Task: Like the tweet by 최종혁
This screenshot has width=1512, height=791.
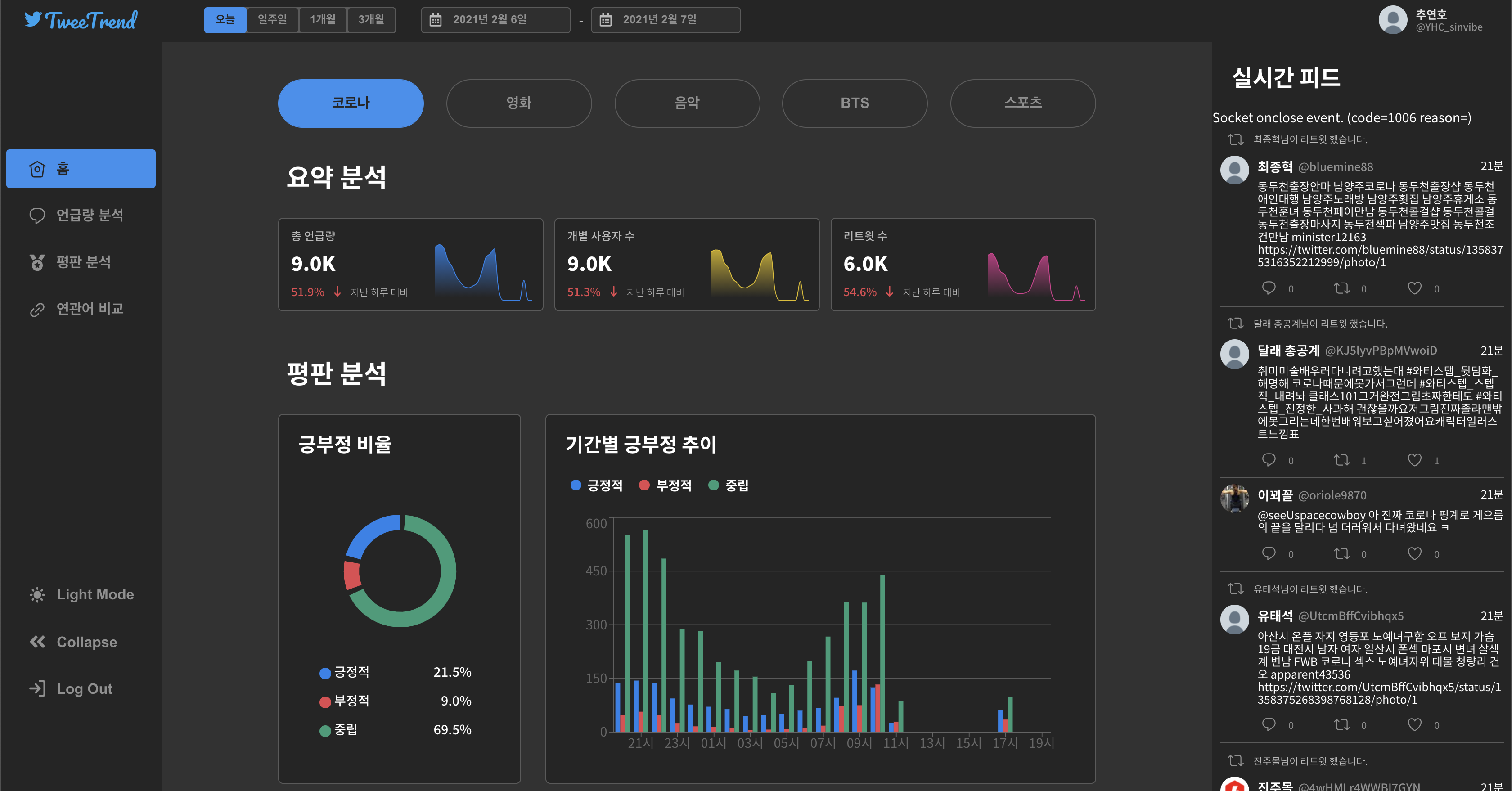Action: click(x=1414, y=288)
